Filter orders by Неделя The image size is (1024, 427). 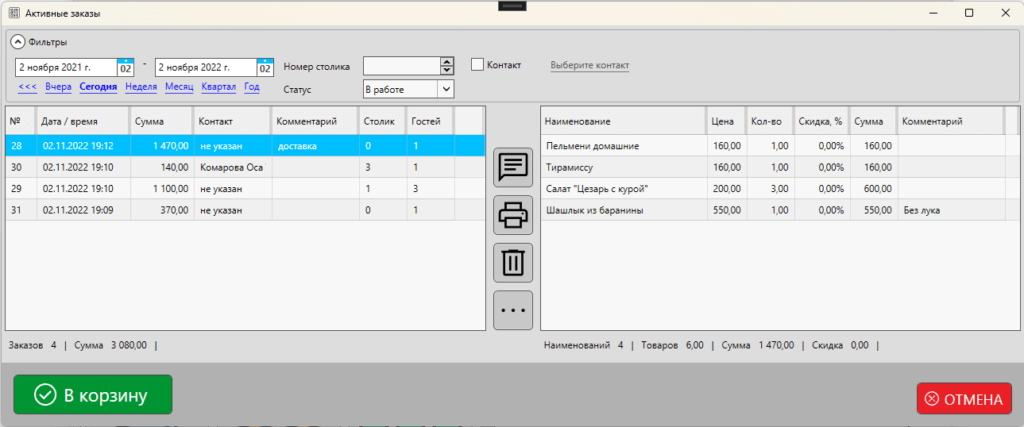click(141, 87)
